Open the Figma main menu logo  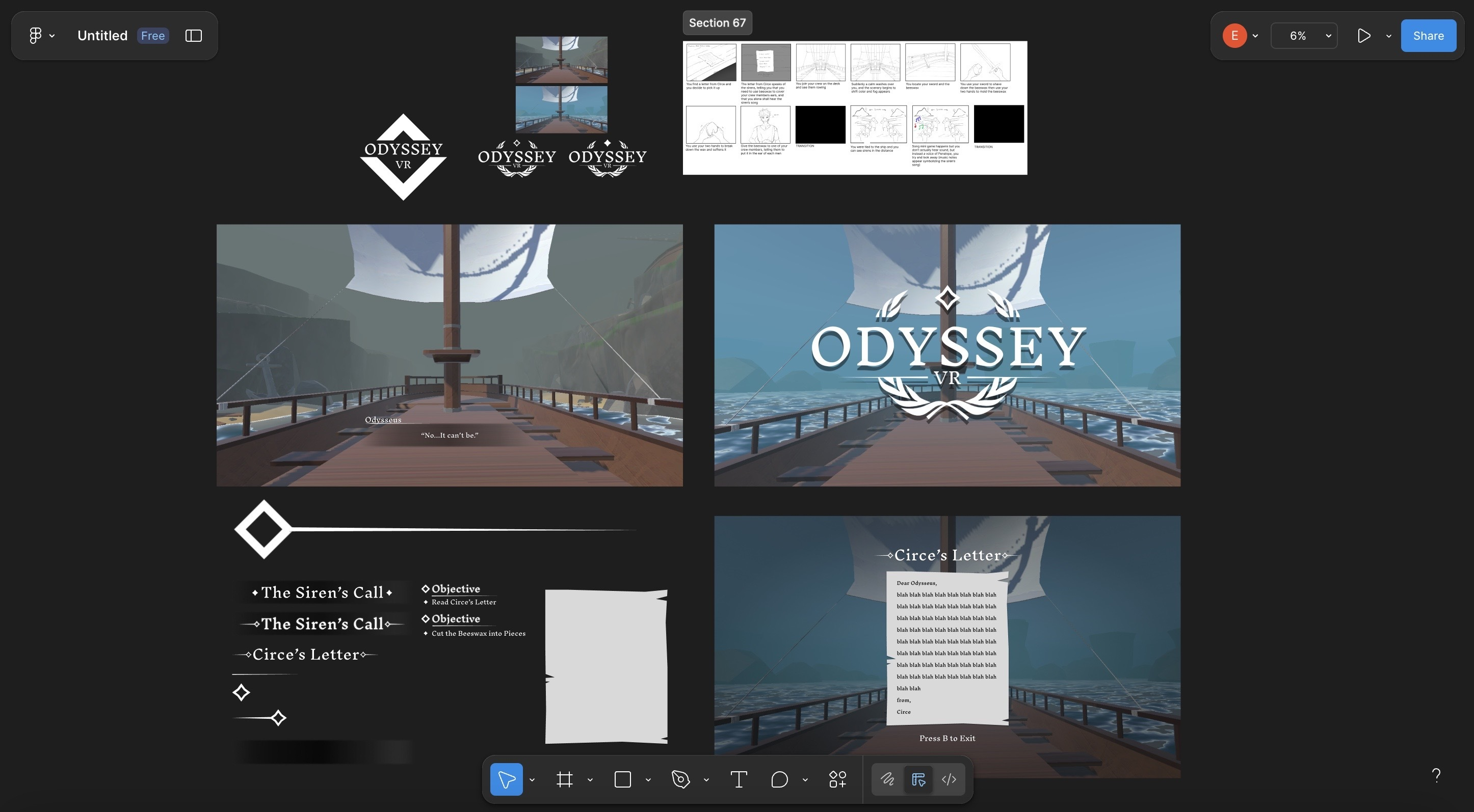tap(36, 36)
